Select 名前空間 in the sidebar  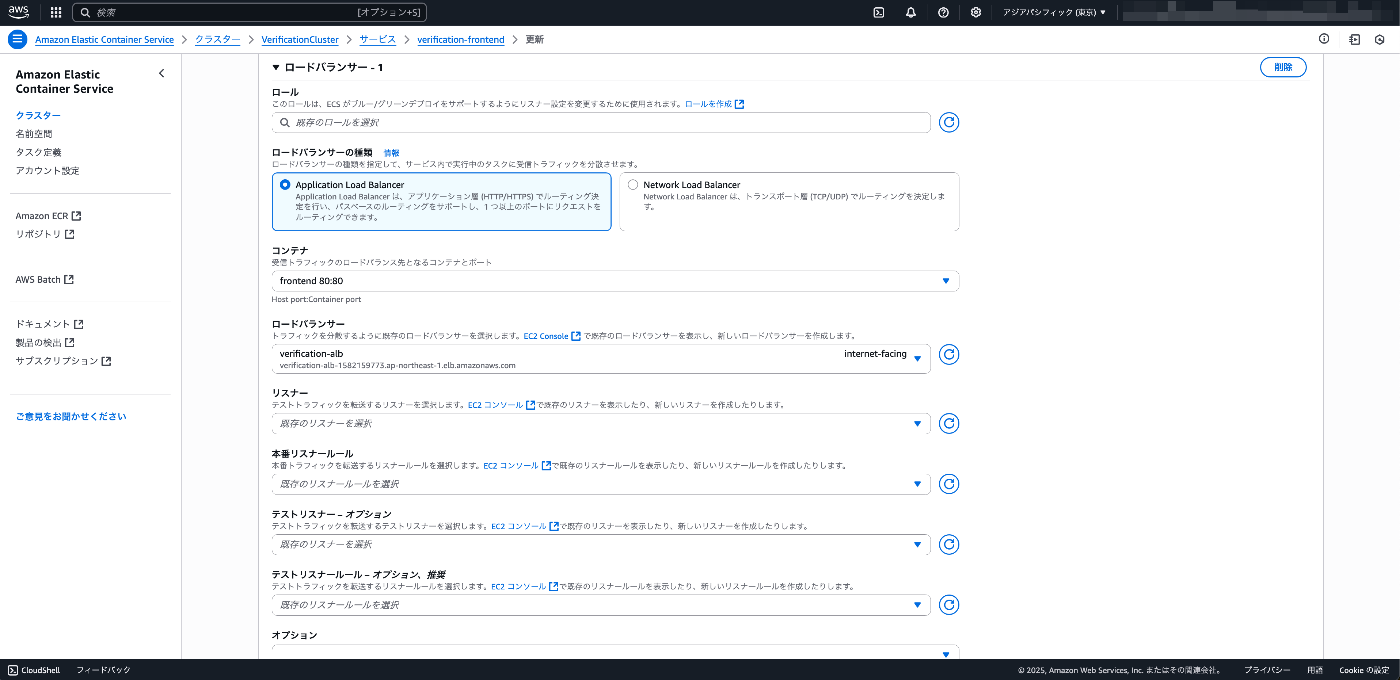click(34, 134)
